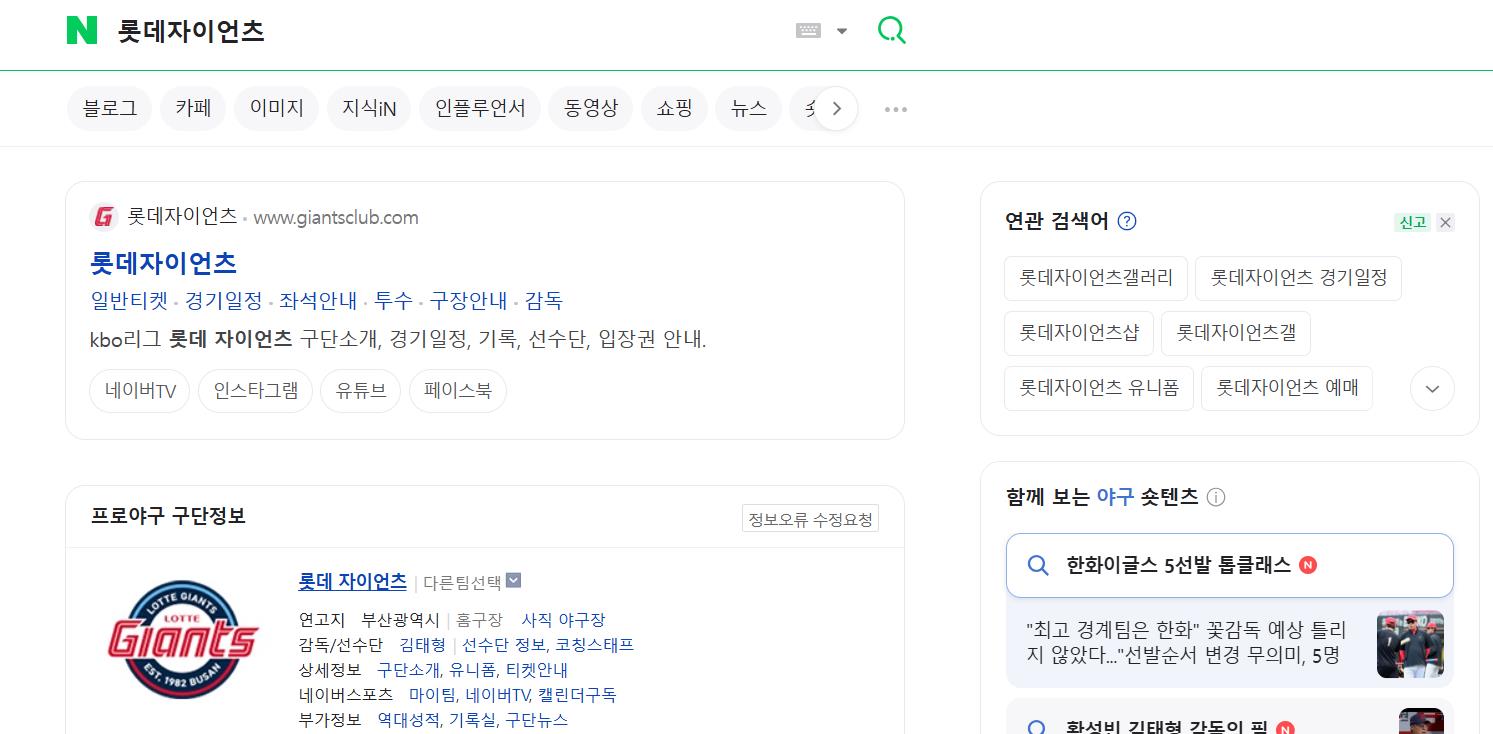Open the 감독 sublink

point(544,300)
